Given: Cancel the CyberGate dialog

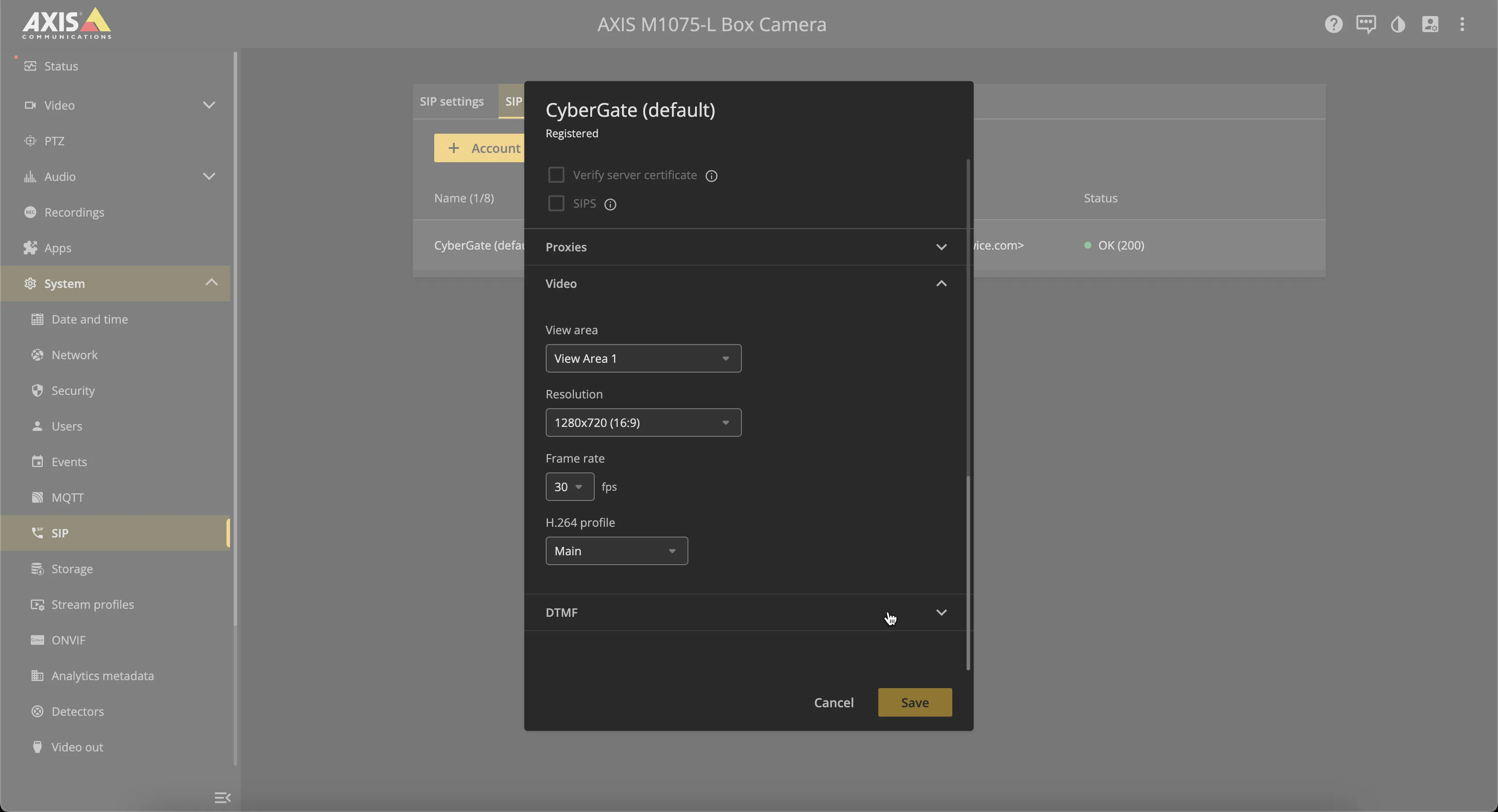Looking at the screenshot, I should (833, 702).
